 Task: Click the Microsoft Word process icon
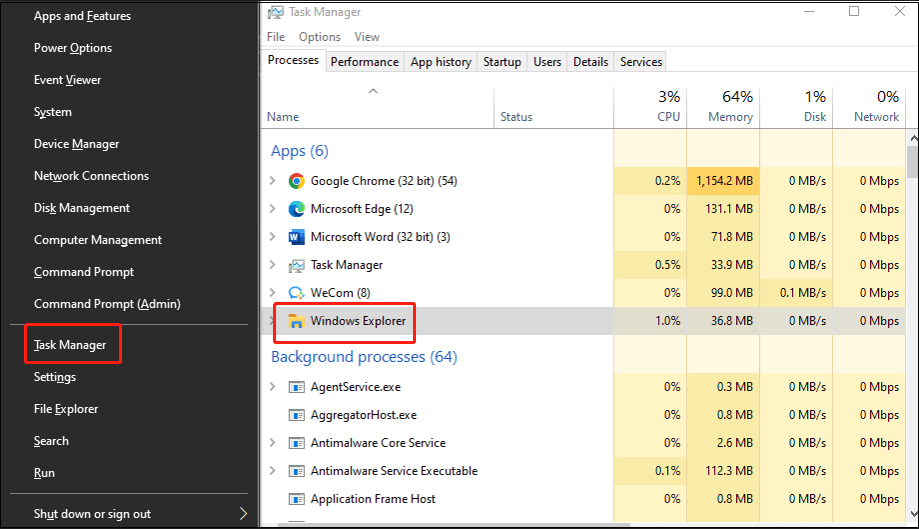point(297,237)
